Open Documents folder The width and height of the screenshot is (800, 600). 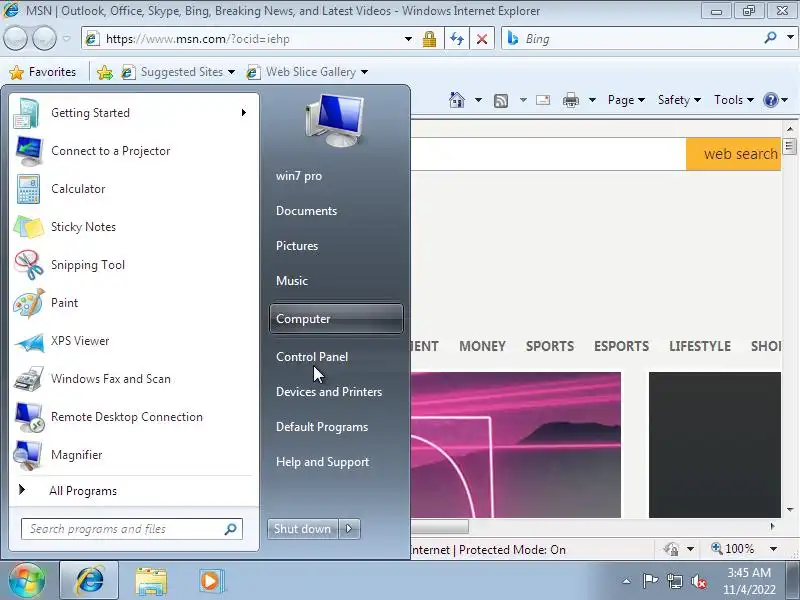pos(336,211)
